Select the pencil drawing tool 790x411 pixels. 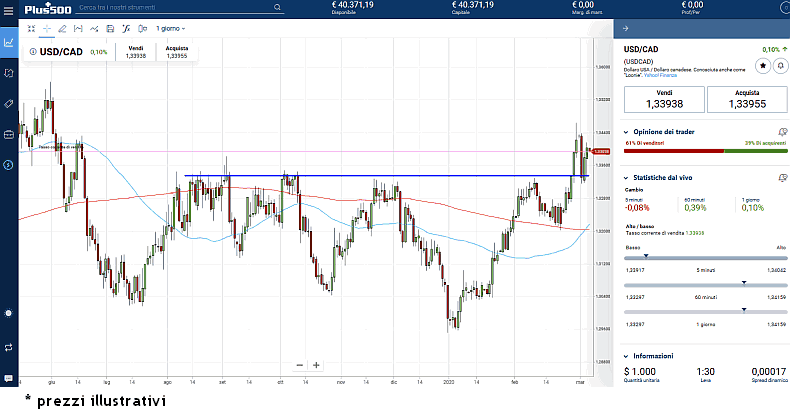pyautogui.click(x=62, y=28)
